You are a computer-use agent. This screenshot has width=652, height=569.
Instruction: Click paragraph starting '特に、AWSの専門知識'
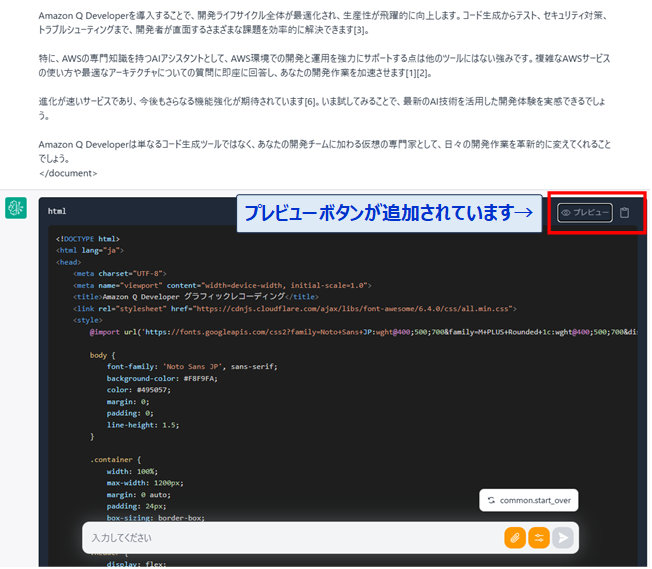coord(324,66)
